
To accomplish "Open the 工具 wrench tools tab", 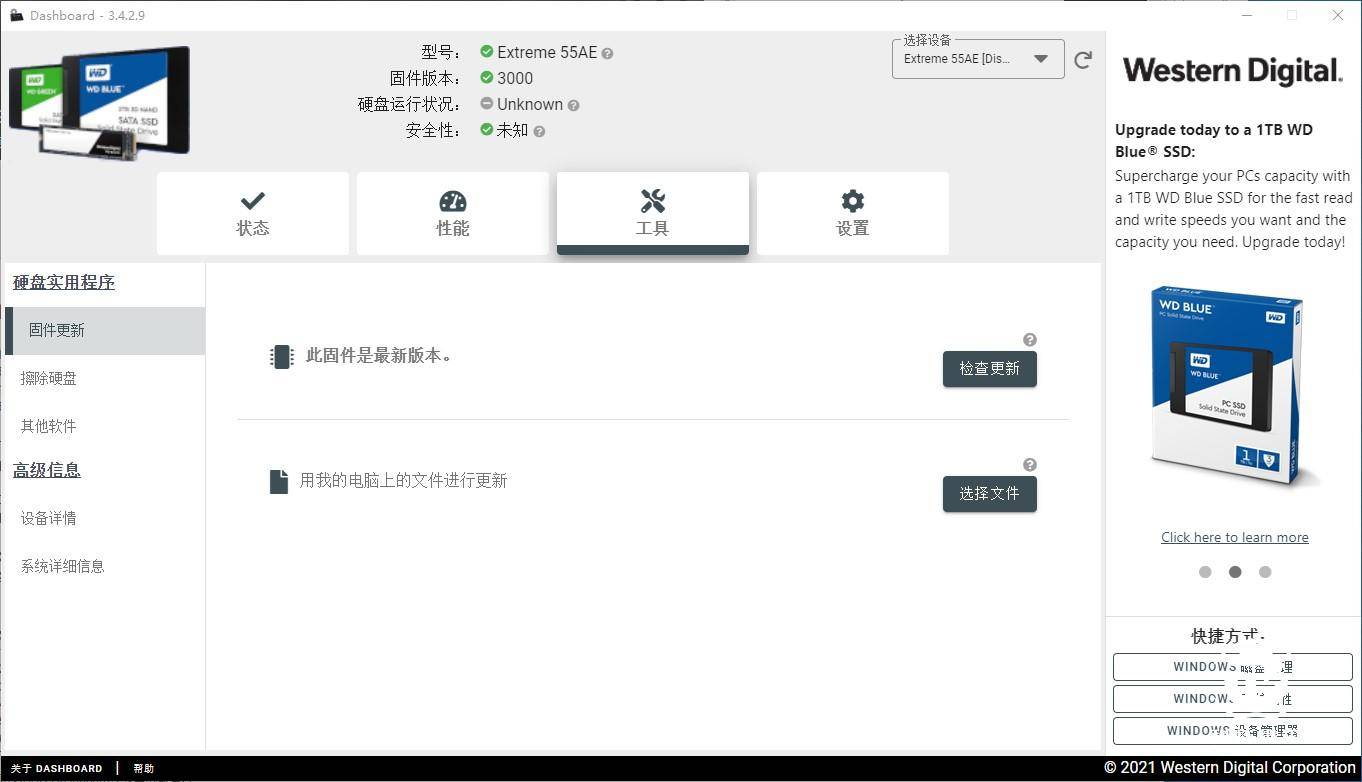I will 652,212.
